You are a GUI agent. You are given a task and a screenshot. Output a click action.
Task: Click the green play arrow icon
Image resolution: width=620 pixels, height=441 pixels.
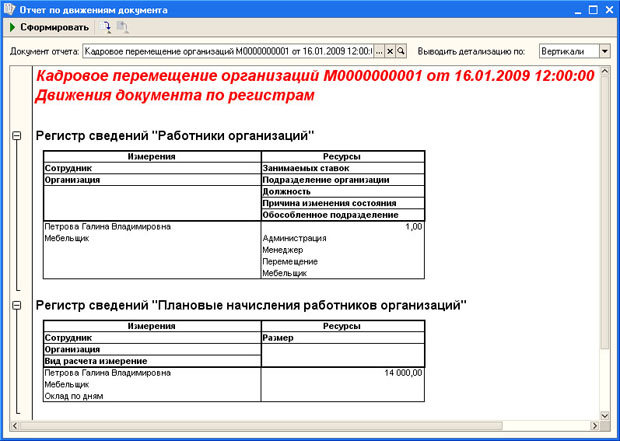point(12,27)
